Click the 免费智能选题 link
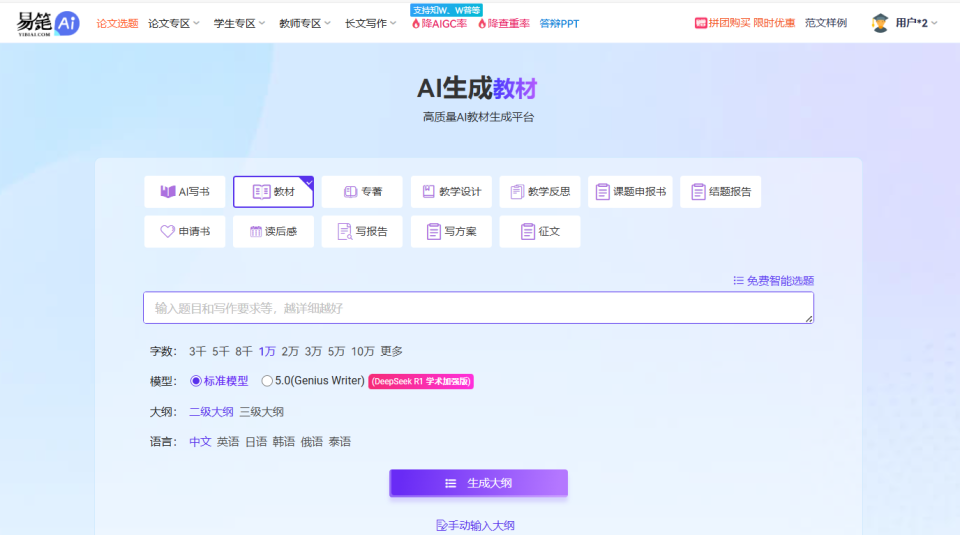 (774, 280)
